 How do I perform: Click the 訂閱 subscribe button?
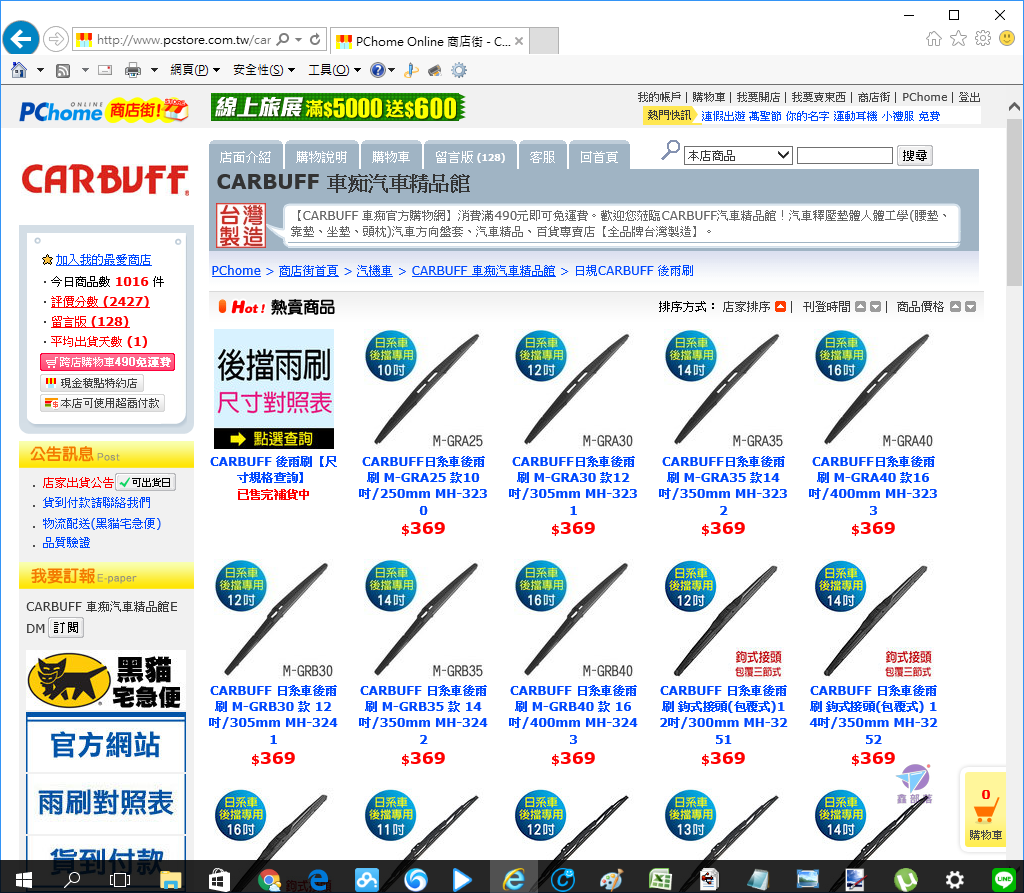tap(66, 628)
